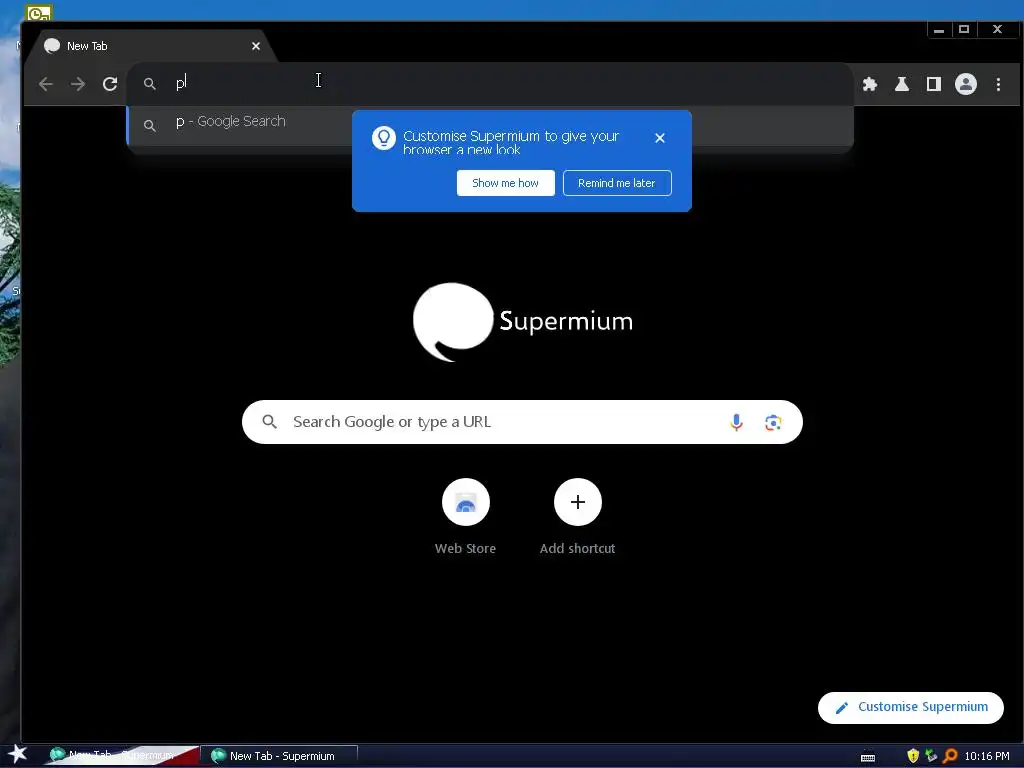Viewport: 1024px width, 768px height.
Task: Open the three-dot browser menu
Action: click(x=998, y=84)
